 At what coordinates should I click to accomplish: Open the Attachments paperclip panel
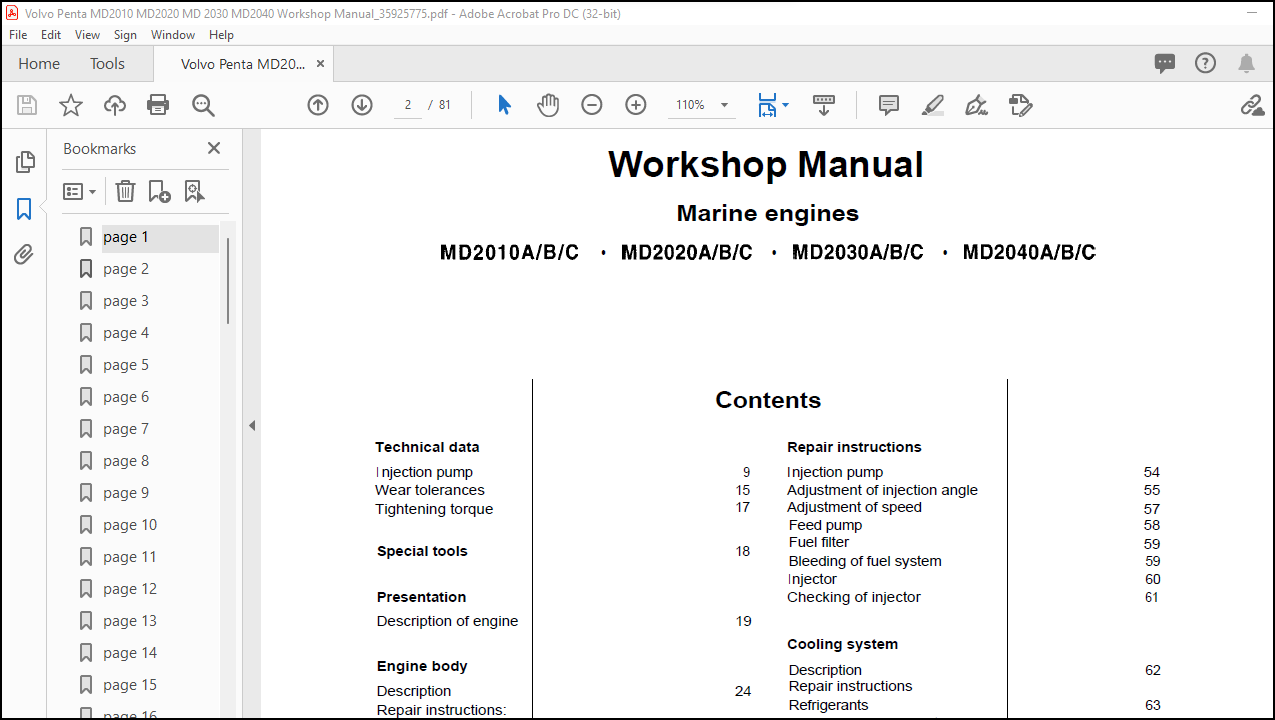25,255
